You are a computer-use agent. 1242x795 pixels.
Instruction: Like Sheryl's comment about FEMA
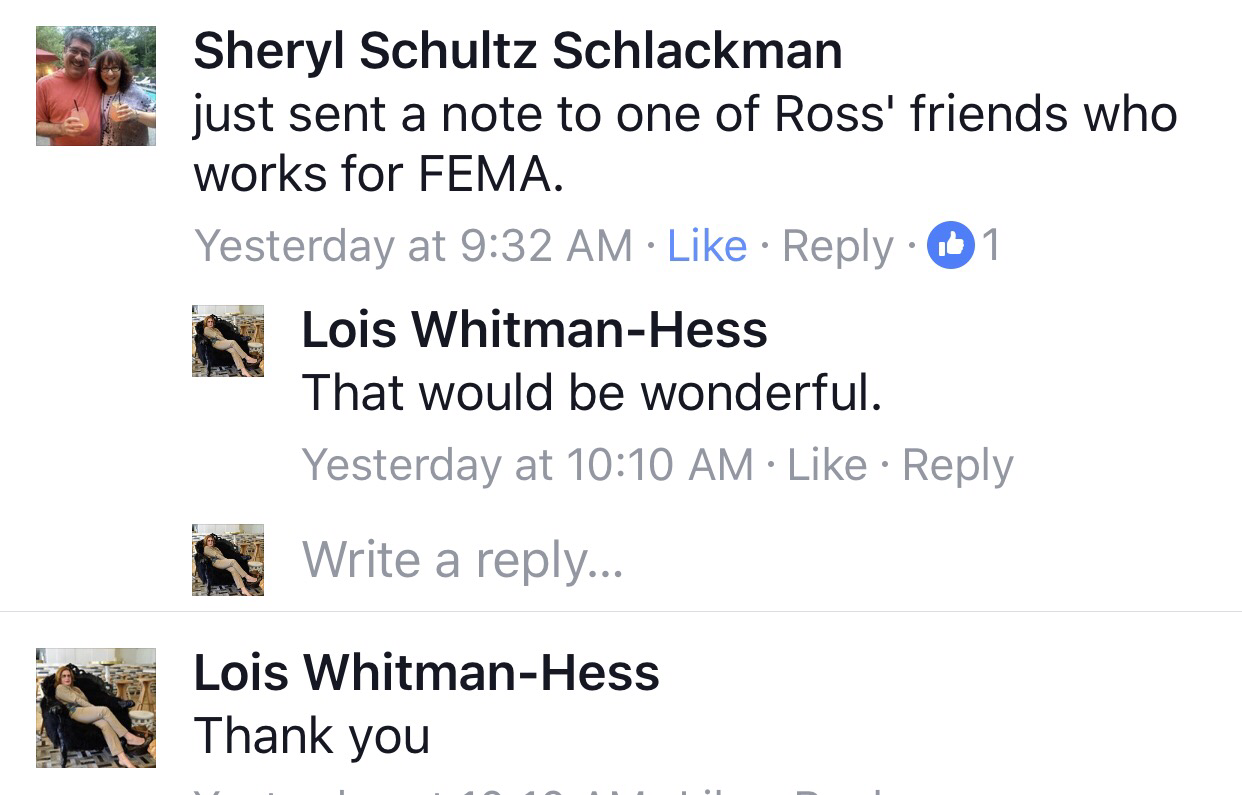(x=707, y=246)
